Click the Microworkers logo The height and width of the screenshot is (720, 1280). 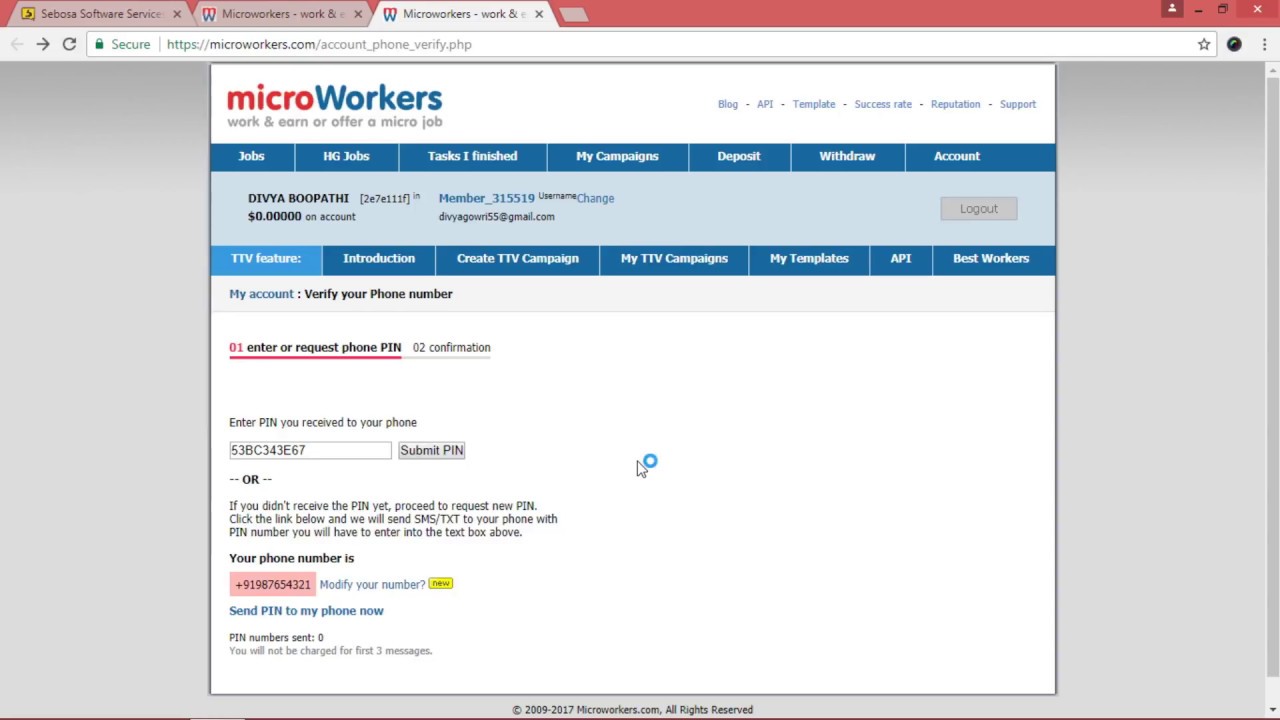tap(334, 106)
